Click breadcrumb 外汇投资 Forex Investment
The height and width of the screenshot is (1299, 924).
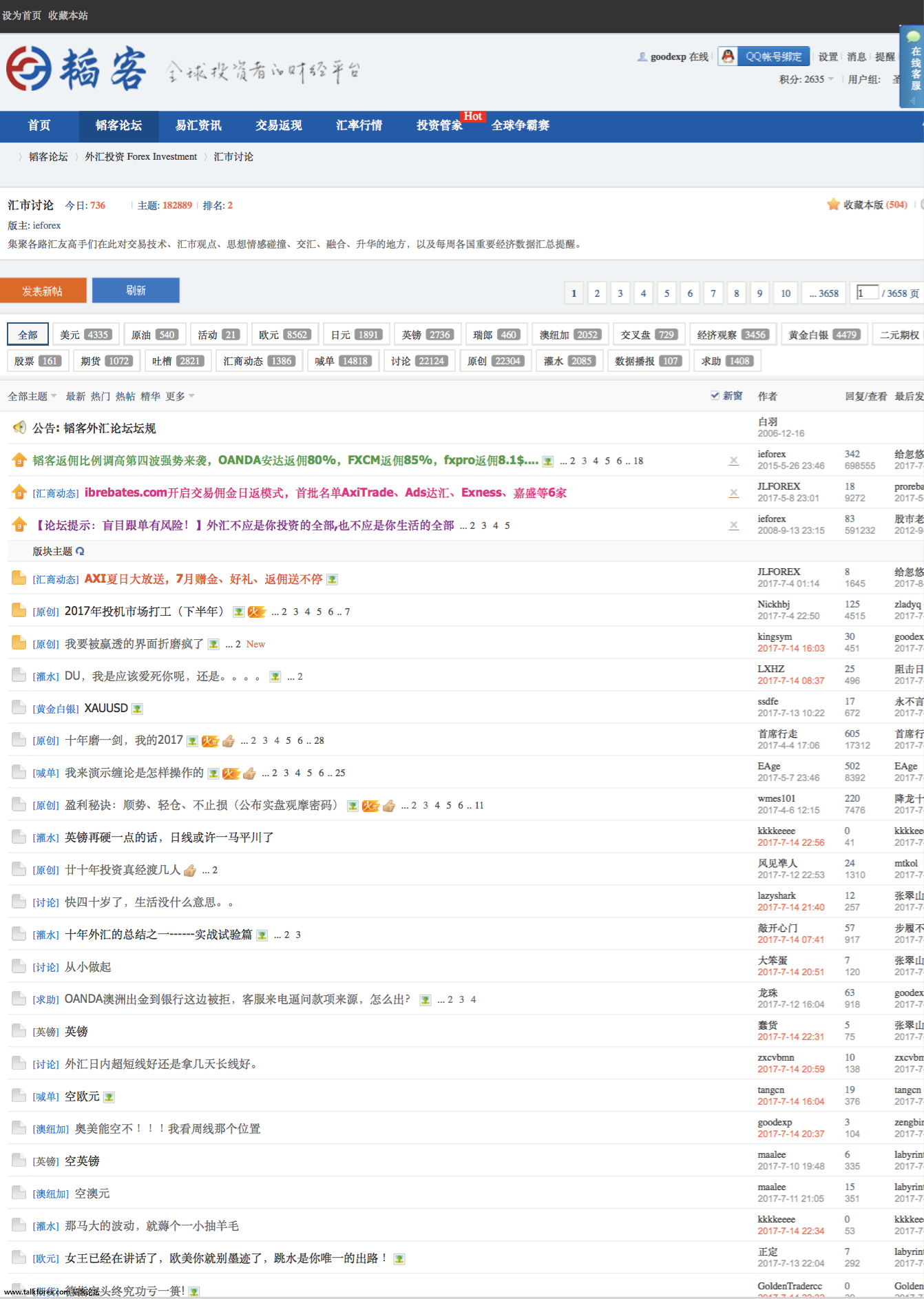tap(140, 157)
